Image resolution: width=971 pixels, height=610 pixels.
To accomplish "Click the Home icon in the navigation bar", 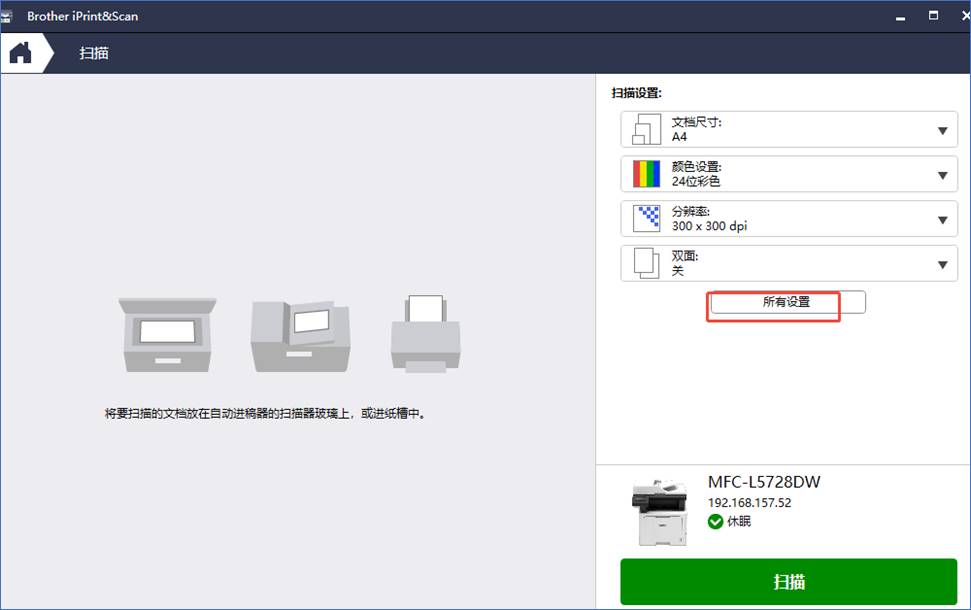I will (17, 52).
